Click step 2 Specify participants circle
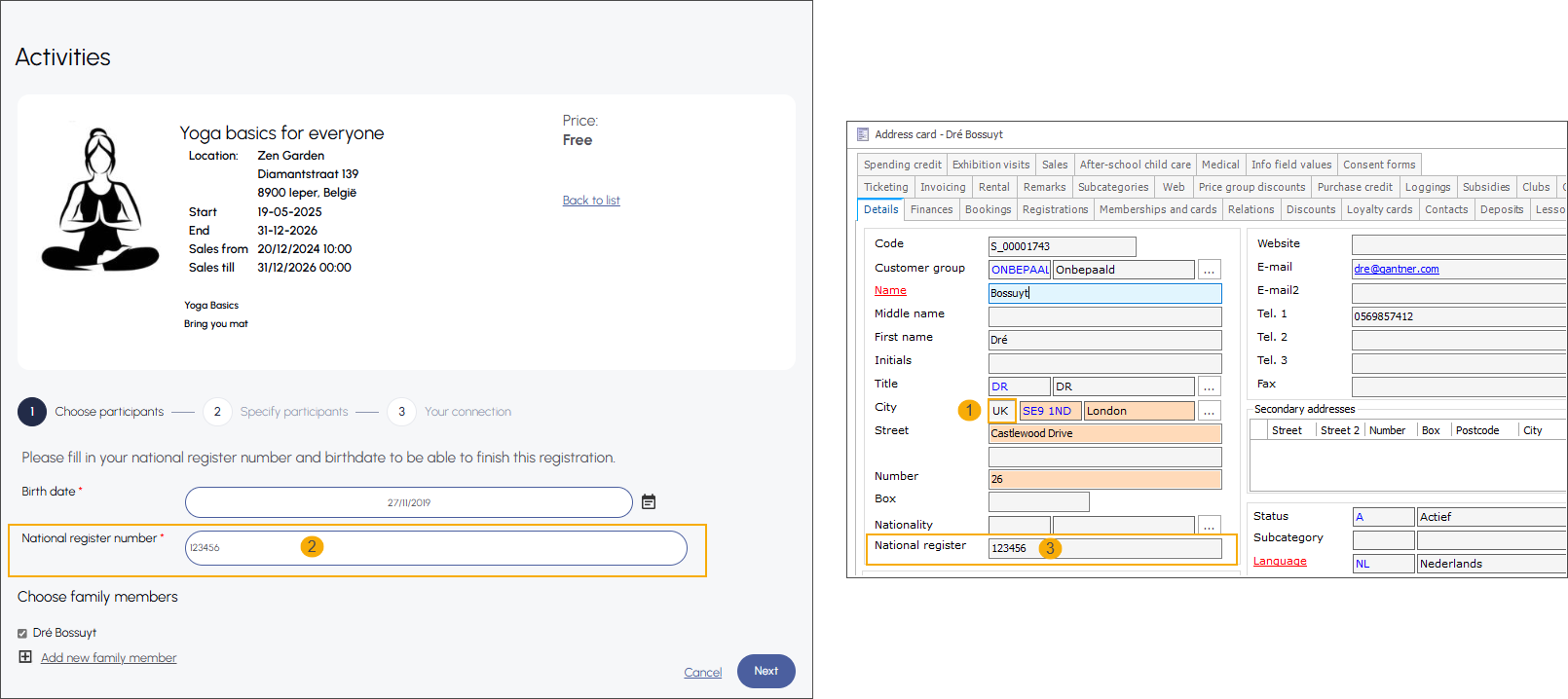Viewport: 1568px width, 699px height. pos(217,412)
